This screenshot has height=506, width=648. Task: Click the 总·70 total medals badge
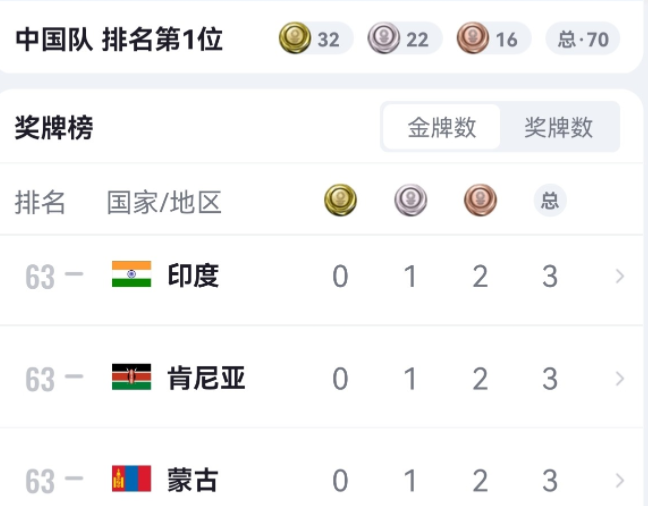[582, 39]
